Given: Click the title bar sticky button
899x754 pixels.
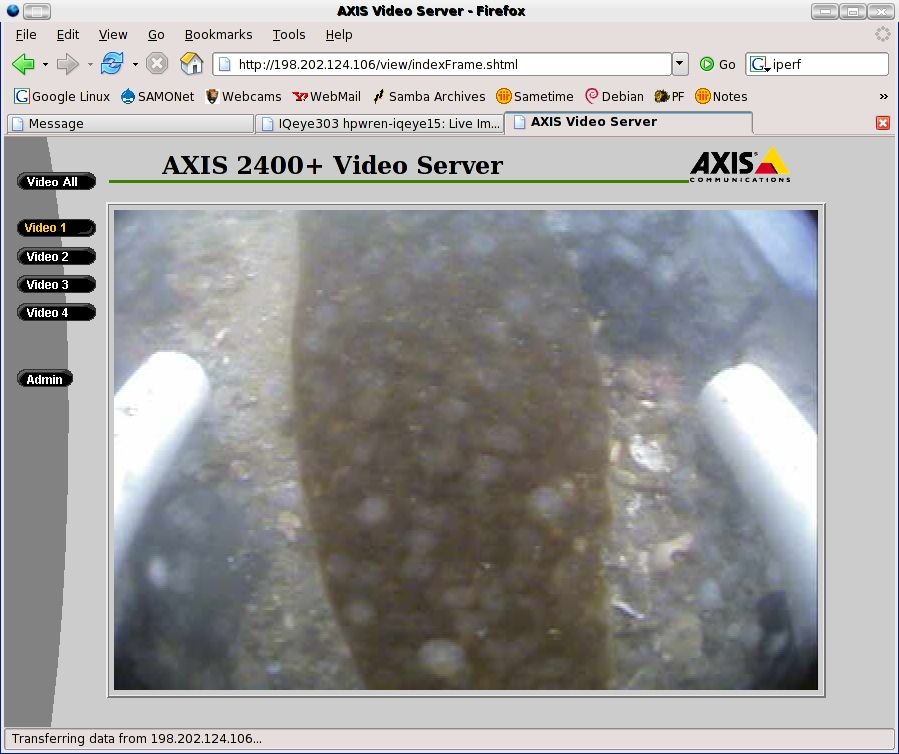Looking at the screenshot, I should (37, 11).
